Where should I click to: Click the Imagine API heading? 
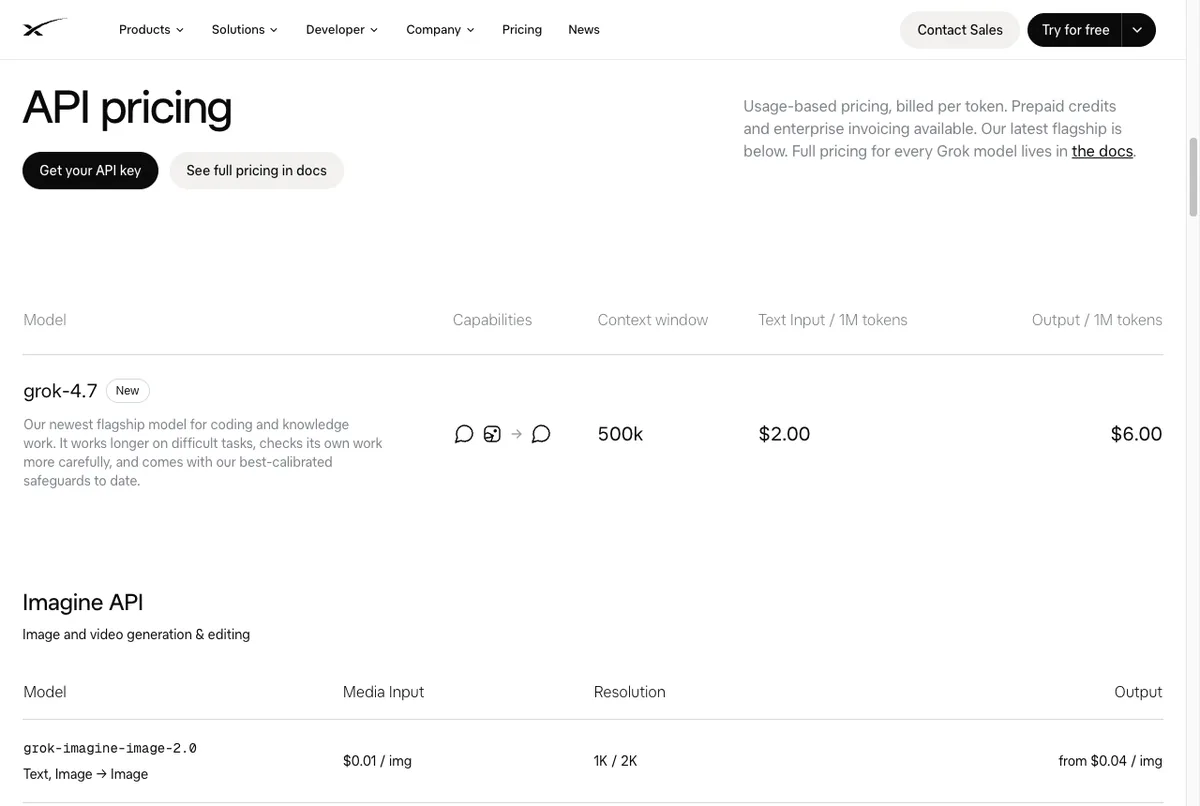pos(83,602)
